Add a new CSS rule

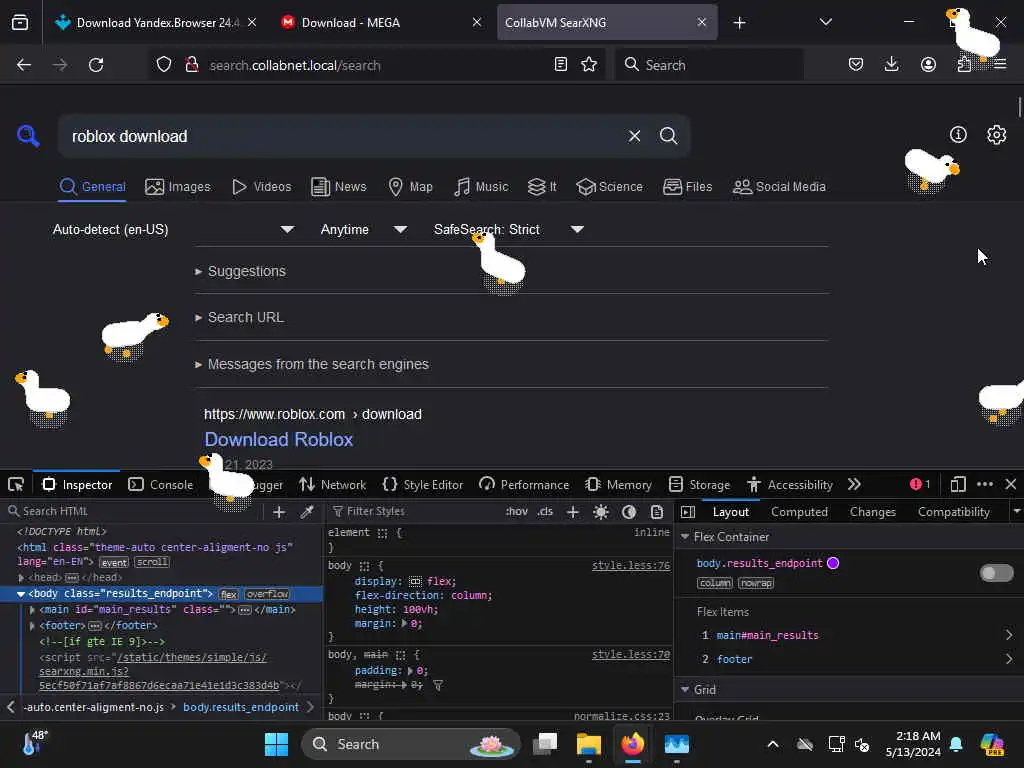[573, 512]
